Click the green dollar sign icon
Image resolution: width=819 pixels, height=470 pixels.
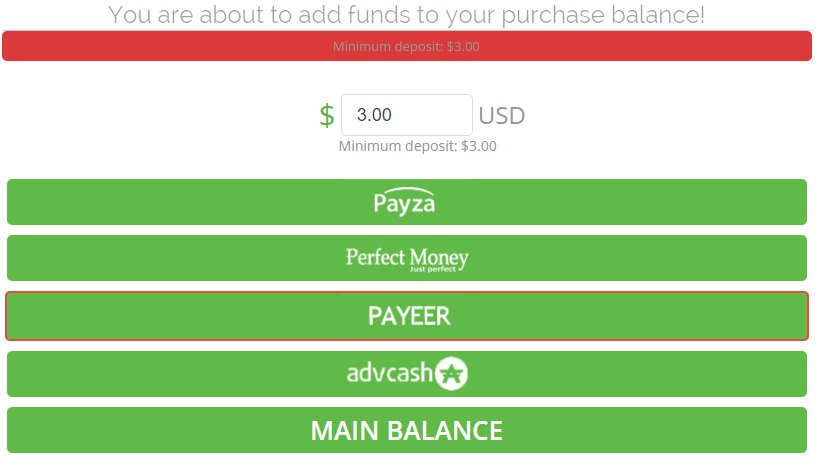(327, 115)
